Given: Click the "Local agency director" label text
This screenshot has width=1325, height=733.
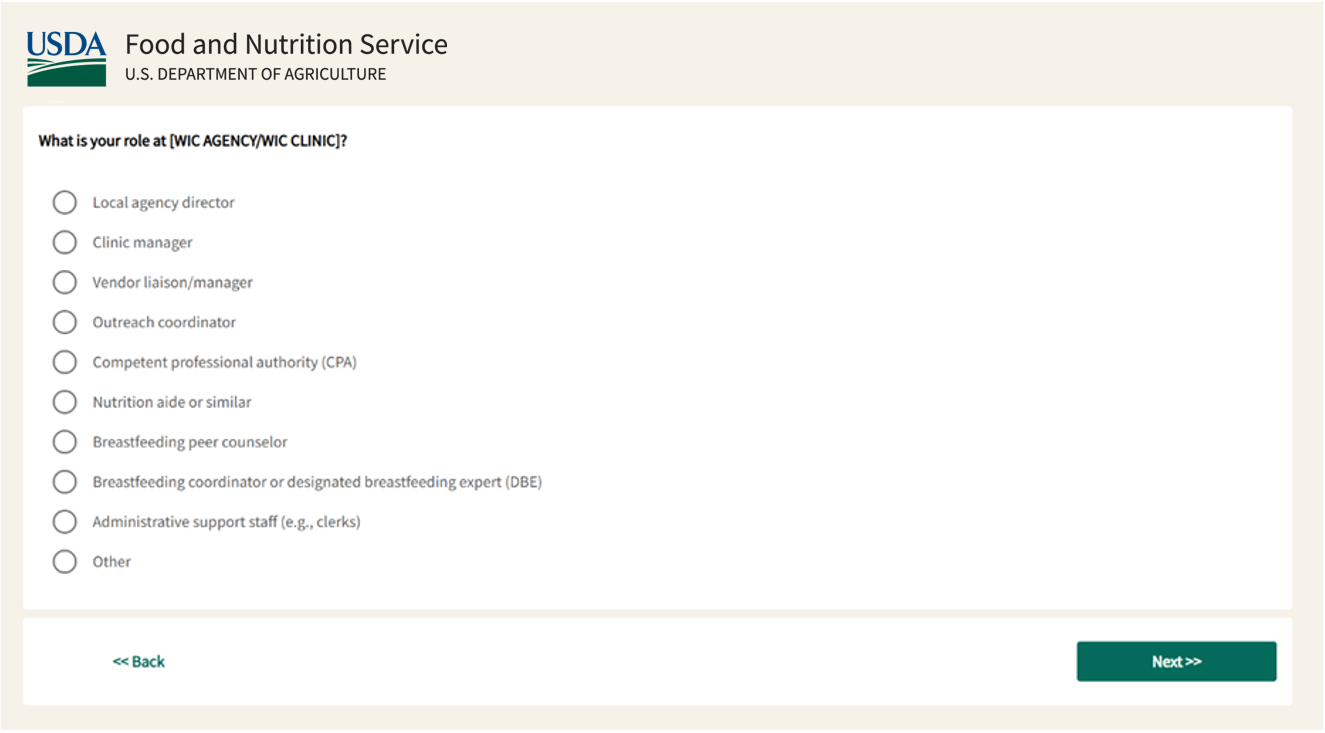Looking at the screenshot, I should click(163, 203).
